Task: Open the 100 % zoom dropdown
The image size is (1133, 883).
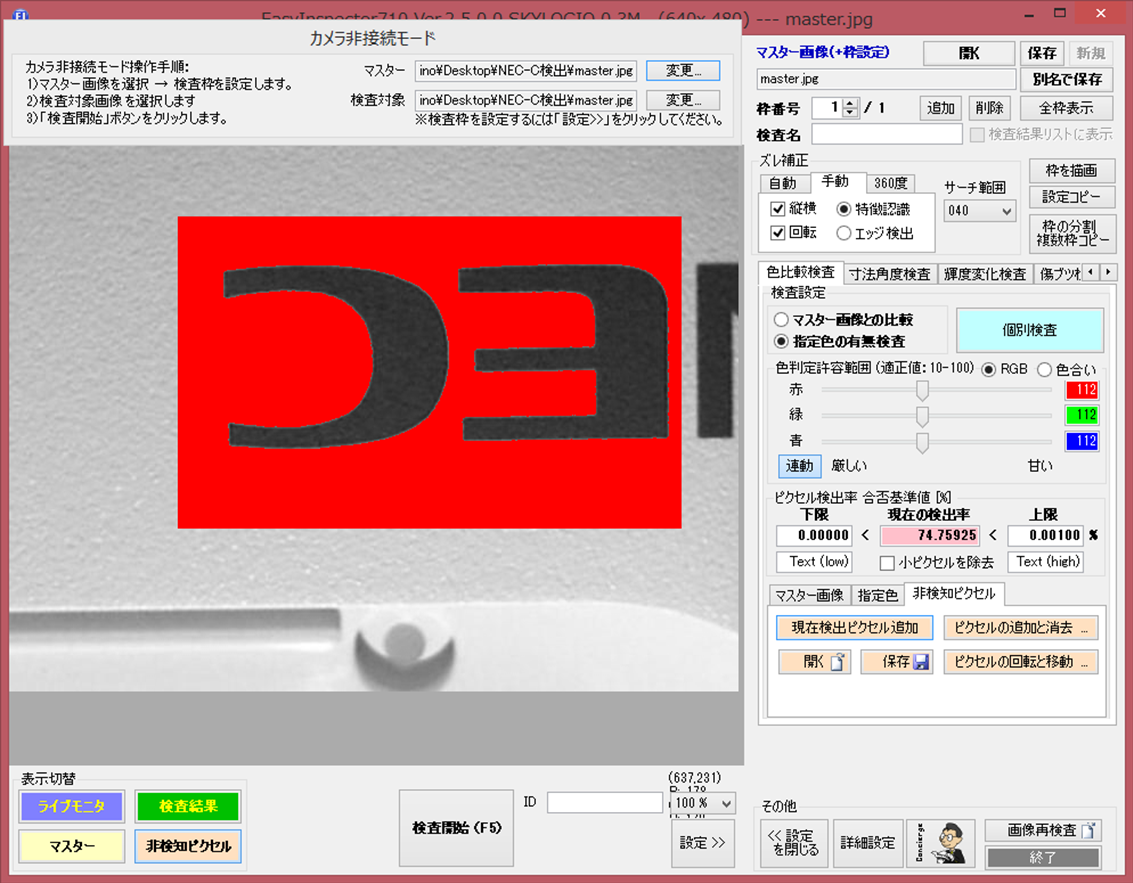Action: click(x=704, y=803)
